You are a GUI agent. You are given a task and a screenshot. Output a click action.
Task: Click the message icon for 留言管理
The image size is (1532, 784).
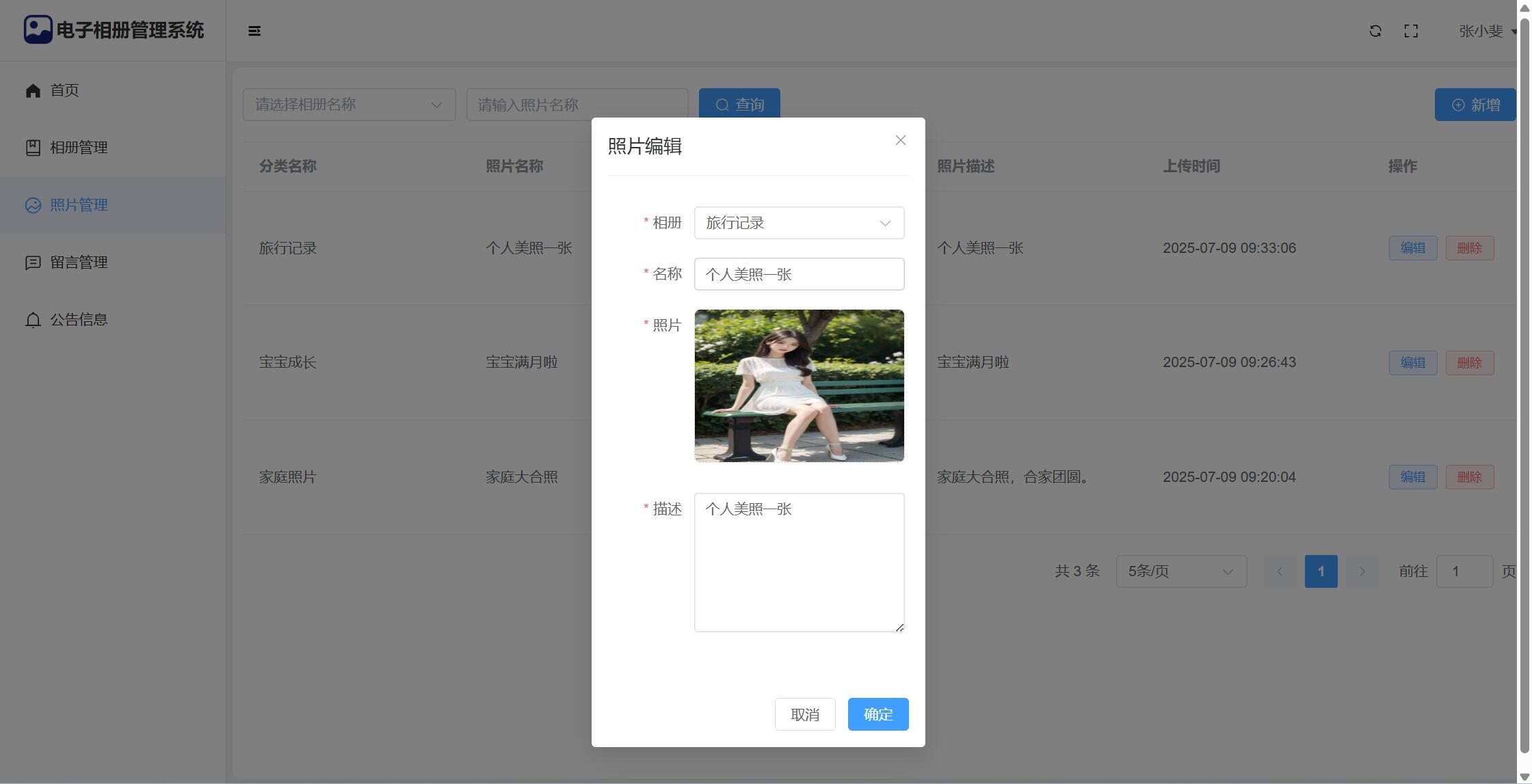pyautogui.click(x=33, y=262)
